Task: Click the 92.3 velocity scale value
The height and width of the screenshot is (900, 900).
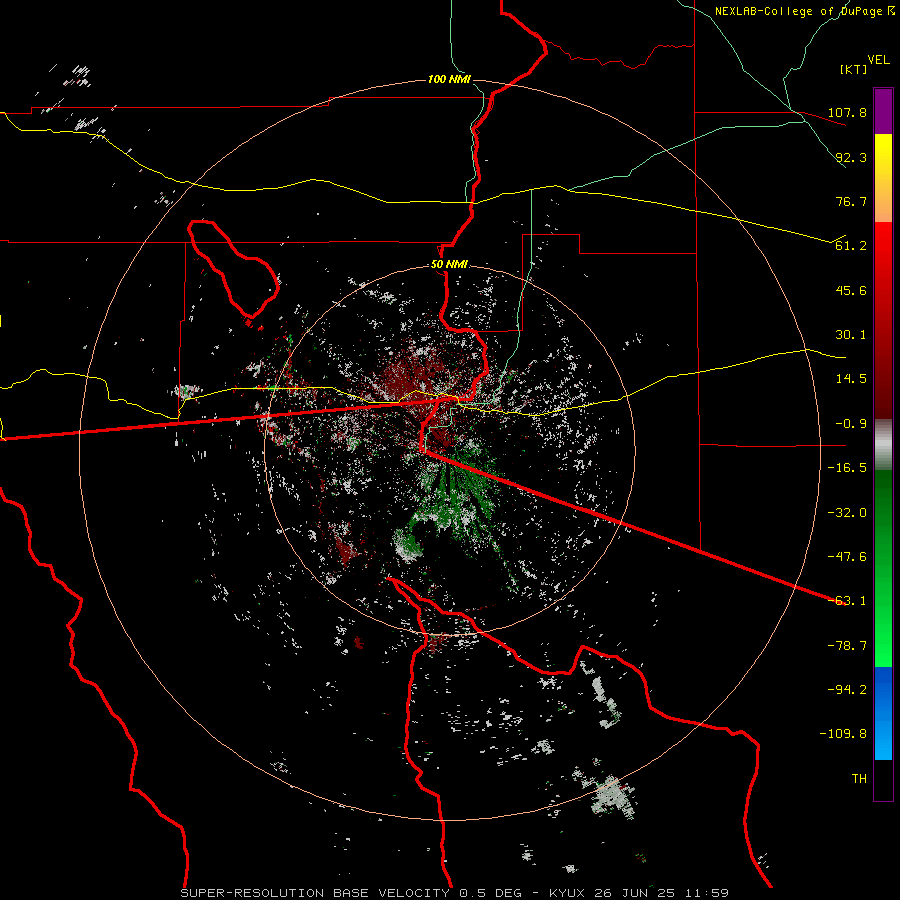Action: pyautogui.click(x=851, y=157)
